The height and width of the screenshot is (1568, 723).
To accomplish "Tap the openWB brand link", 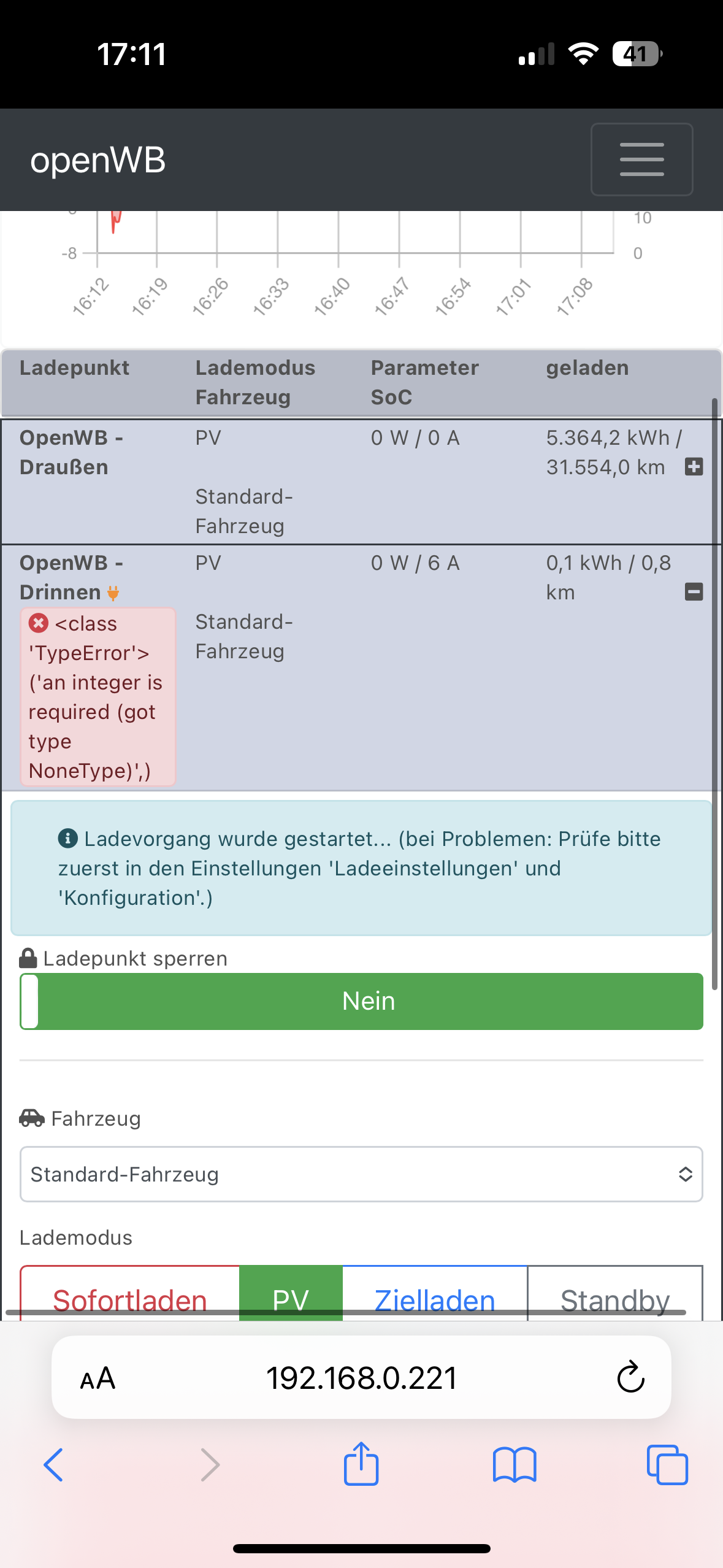I will point(98,160).
